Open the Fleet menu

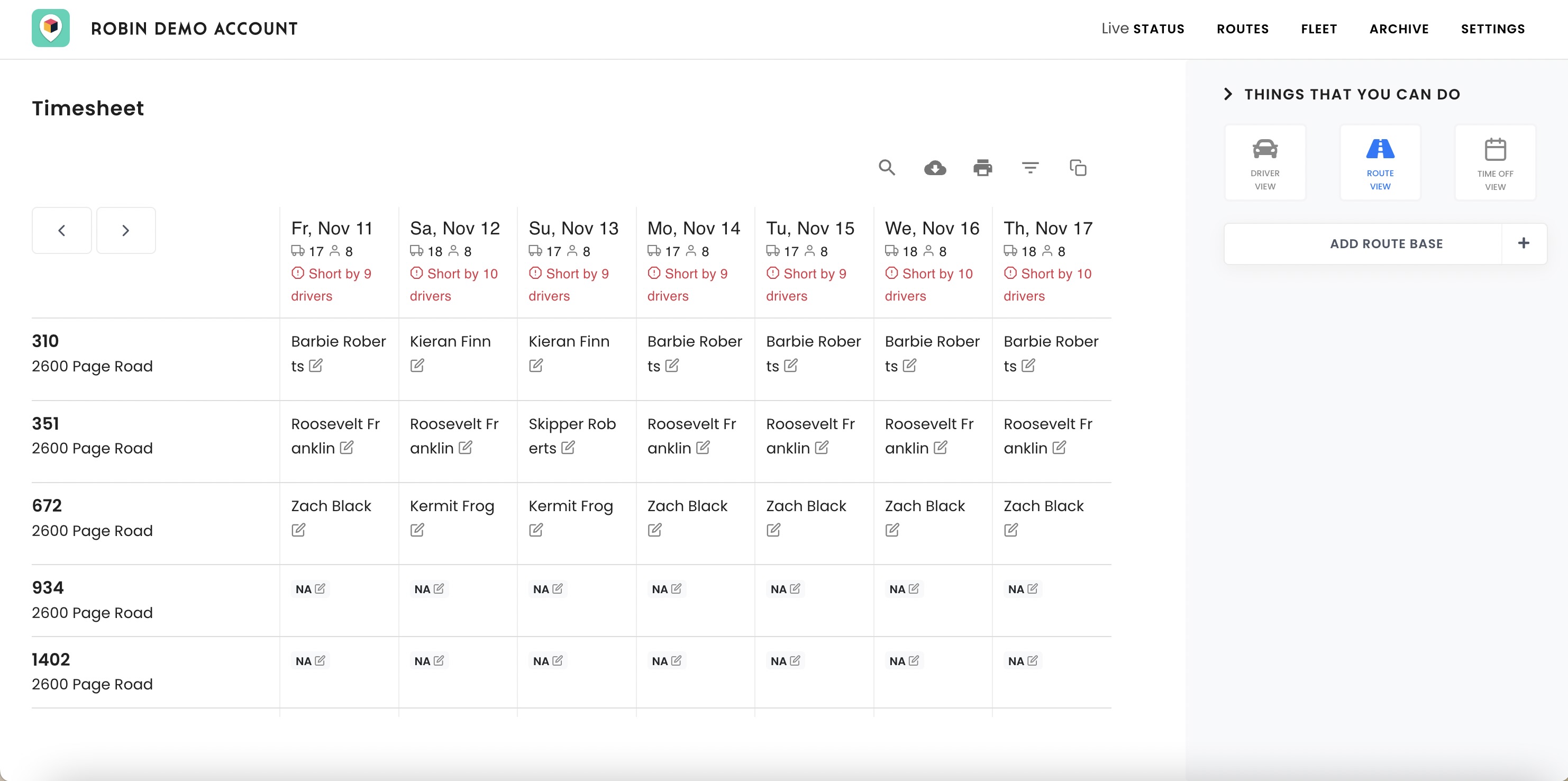[x=1319, y=29]
